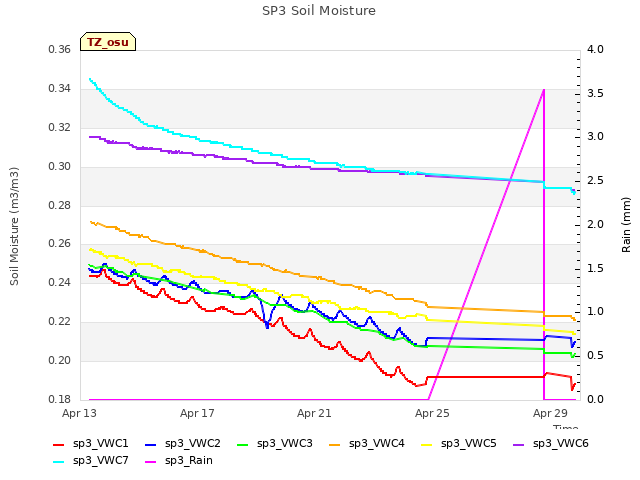Screen dimensions: 640x480
Task: Click the 1.5 rain axis value
Action: (595, 269)
